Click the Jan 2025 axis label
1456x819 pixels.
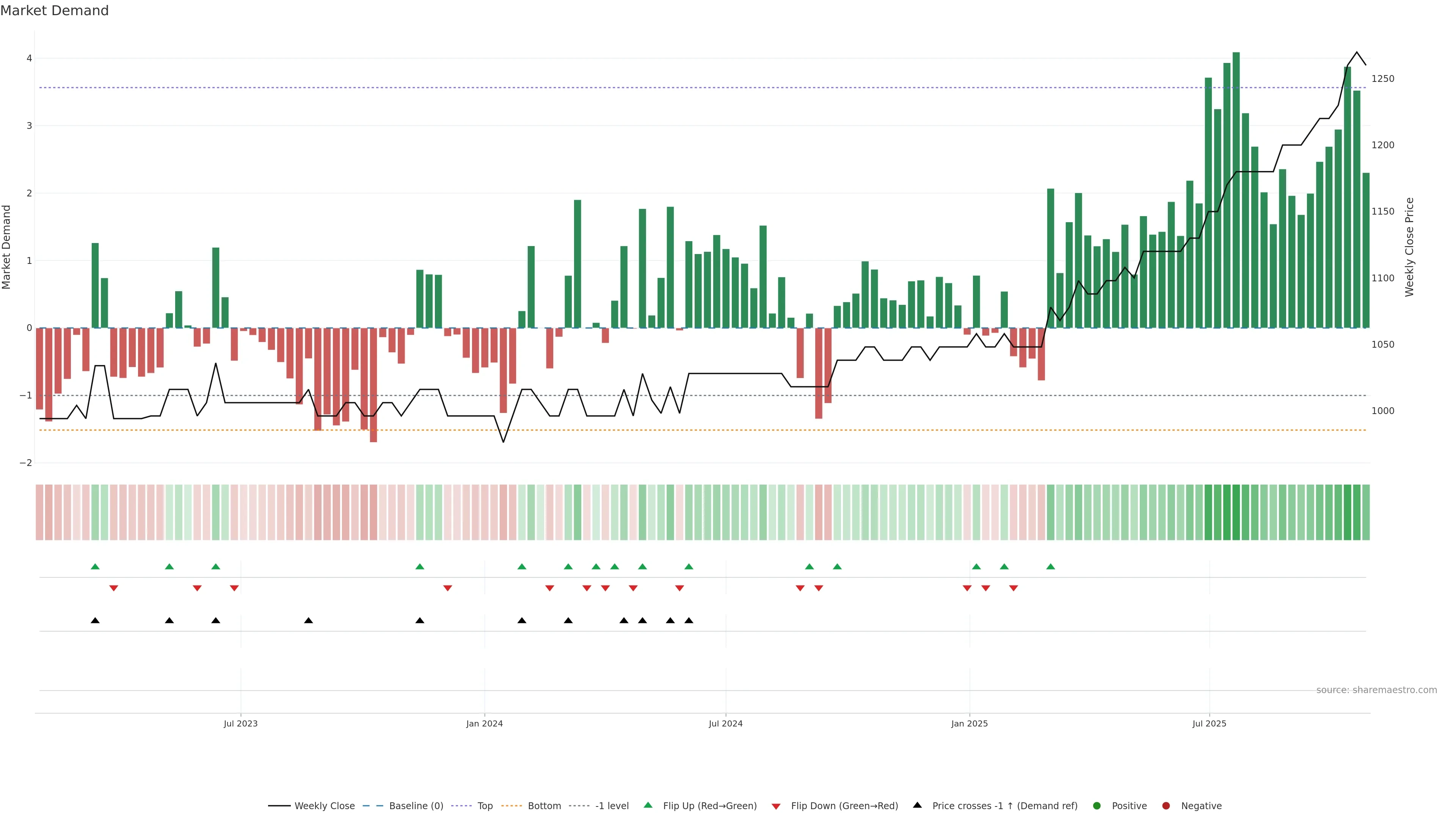970,723
